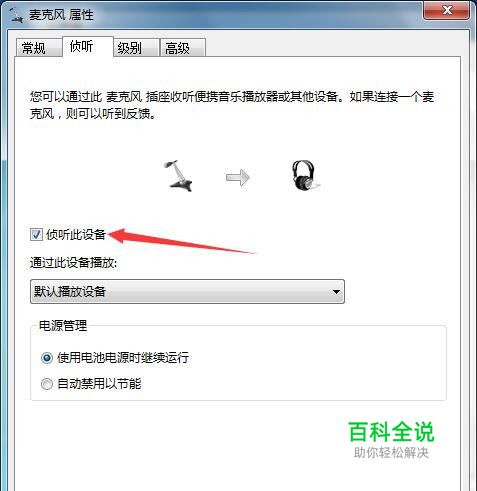Click the right-pointing arrow graphic
Image resolution: width=477 pixels, height=491 pixels.
[238, 177]
